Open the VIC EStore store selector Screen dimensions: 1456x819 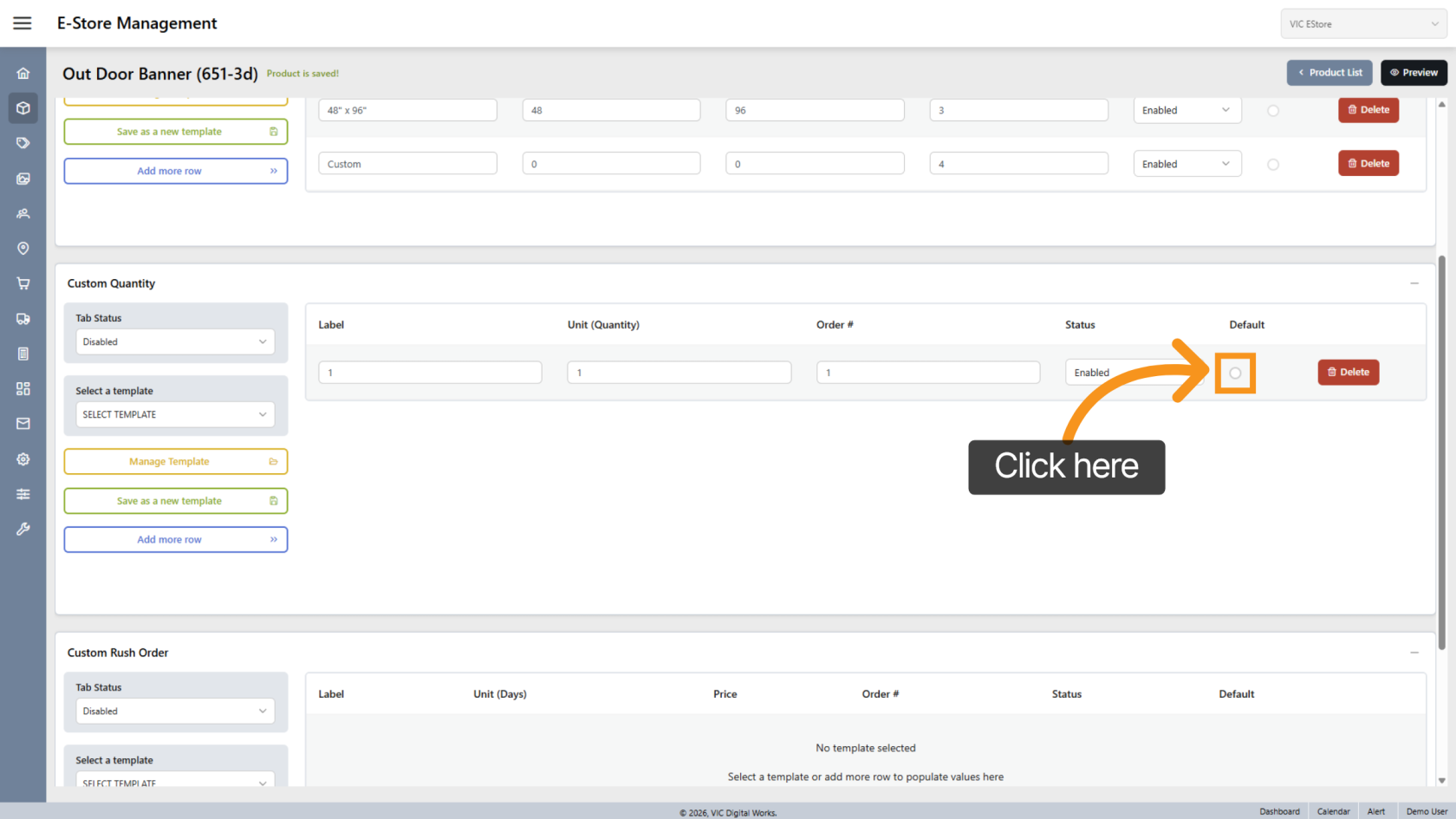tap(1362, 24)
